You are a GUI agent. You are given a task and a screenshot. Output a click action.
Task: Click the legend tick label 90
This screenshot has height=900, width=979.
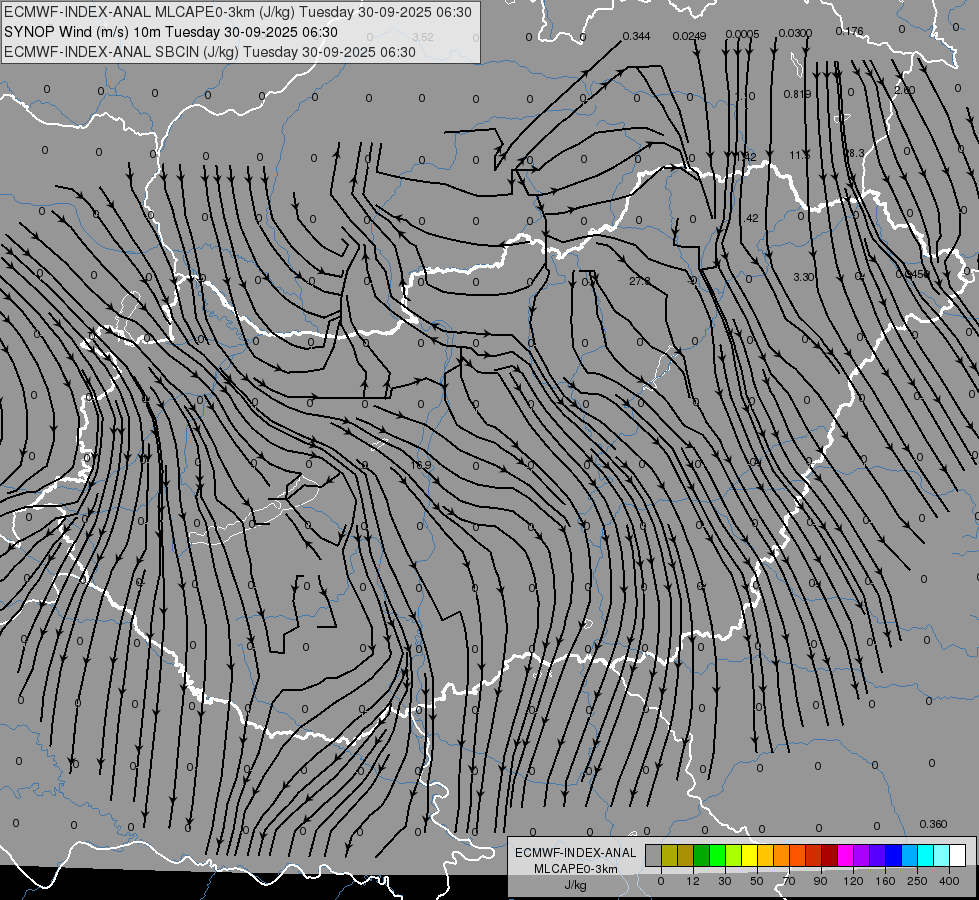click(x=820, y=881)
